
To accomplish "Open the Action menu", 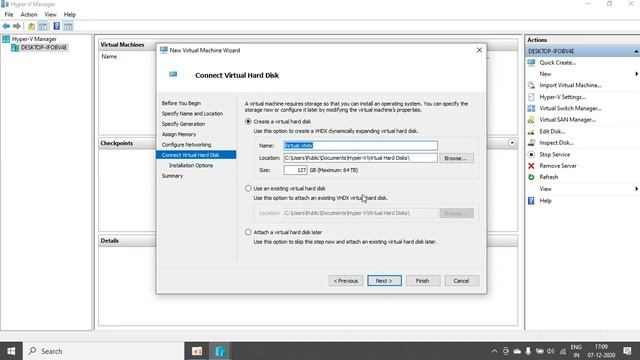I will pos(29,14).
